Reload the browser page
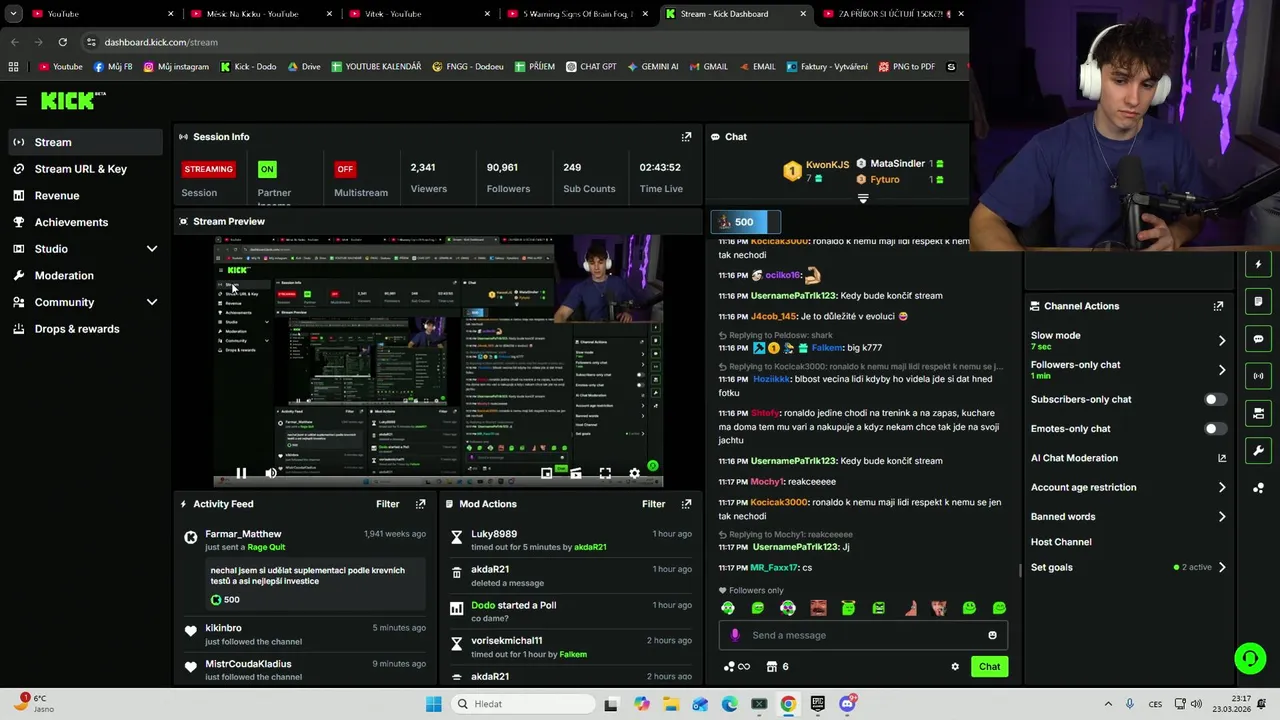The height and width of the screenshot is (720, 1280). (62, 42)
